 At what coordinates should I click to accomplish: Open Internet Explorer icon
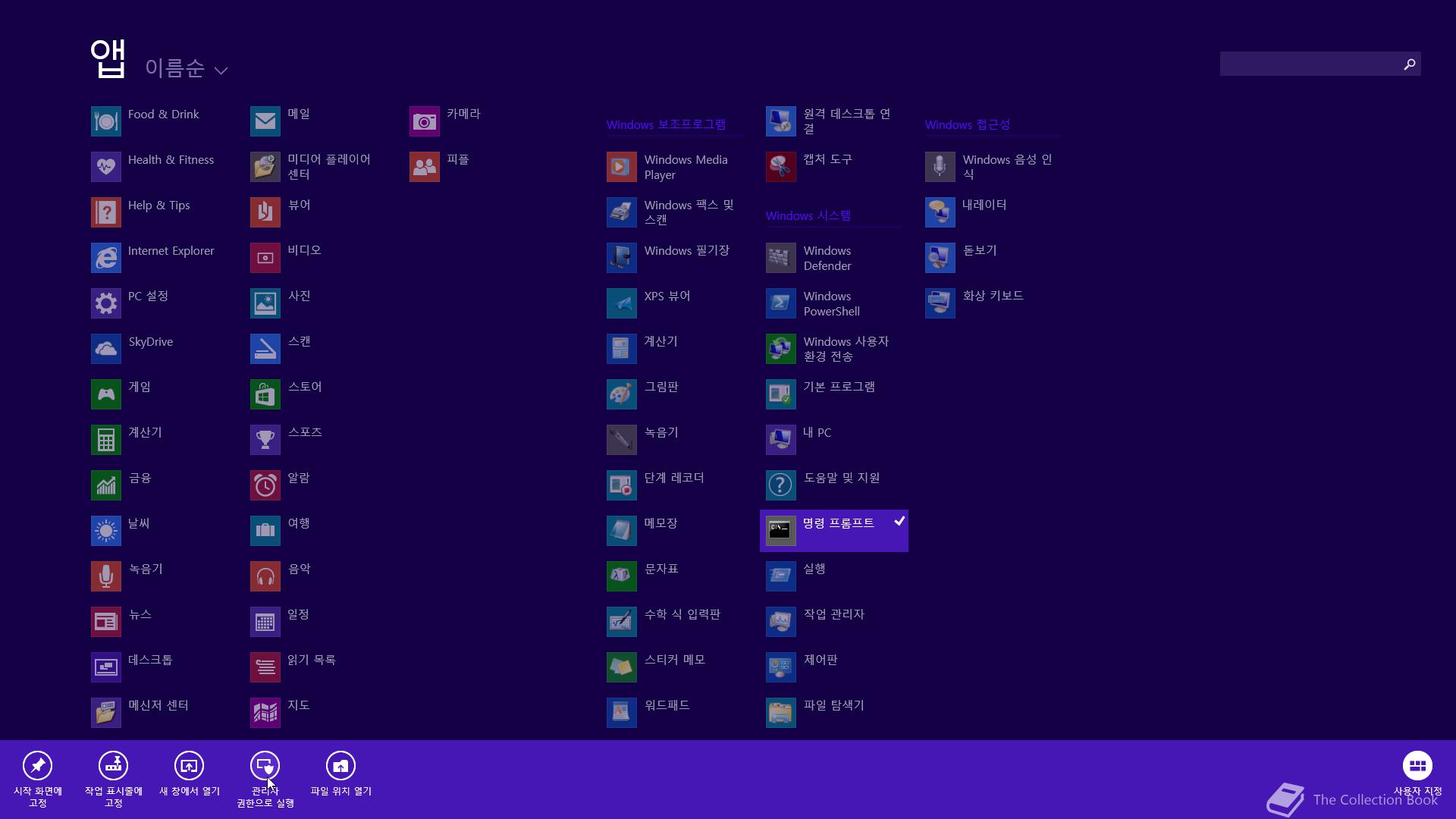(x=106, y=258)
